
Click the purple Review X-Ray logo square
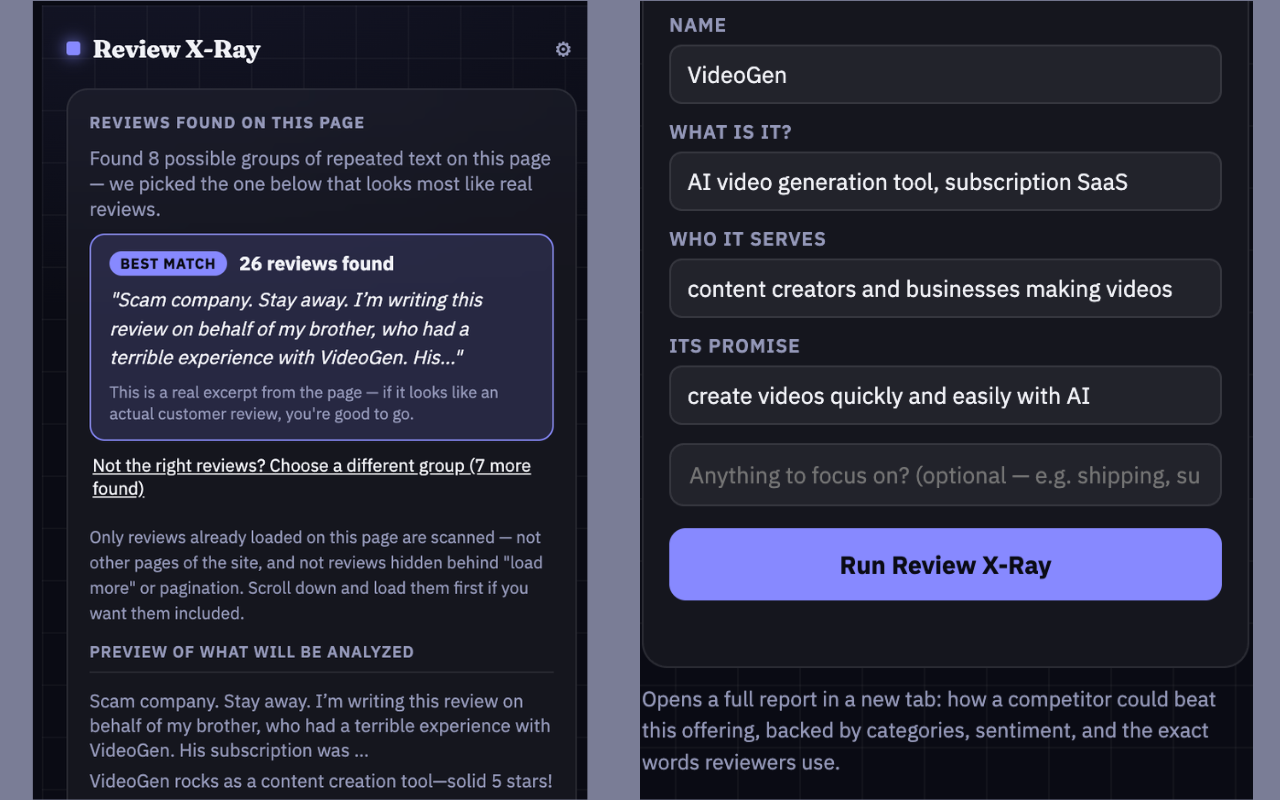[73, 49]
